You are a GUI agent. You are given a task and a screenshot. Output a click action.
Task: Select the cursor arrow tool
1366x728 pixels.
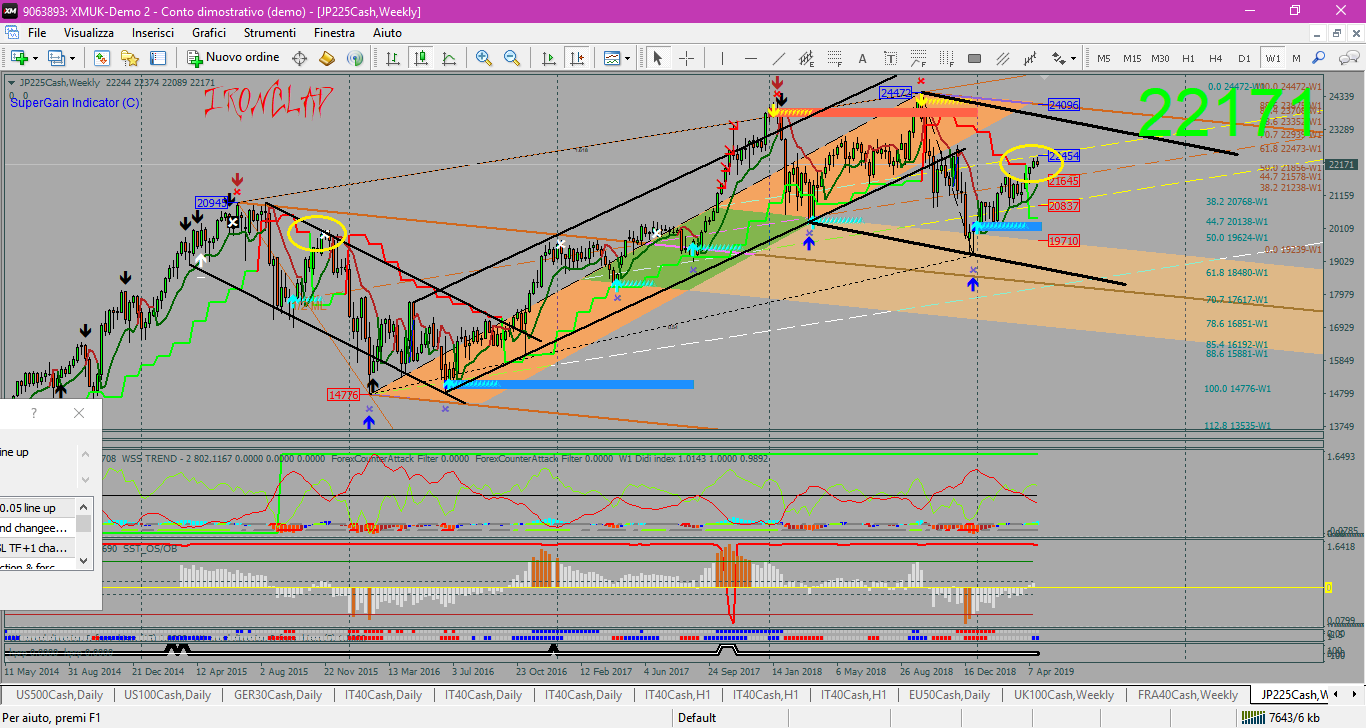(x=657, y=58)
